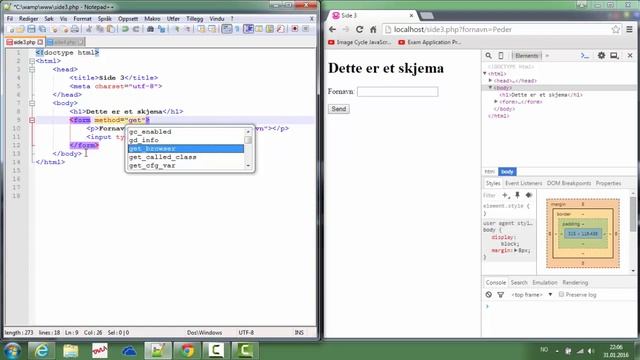Click the Save icon in Notepad++ toolbar
Viewport: 640px width, 360px height.
(31, 29)
